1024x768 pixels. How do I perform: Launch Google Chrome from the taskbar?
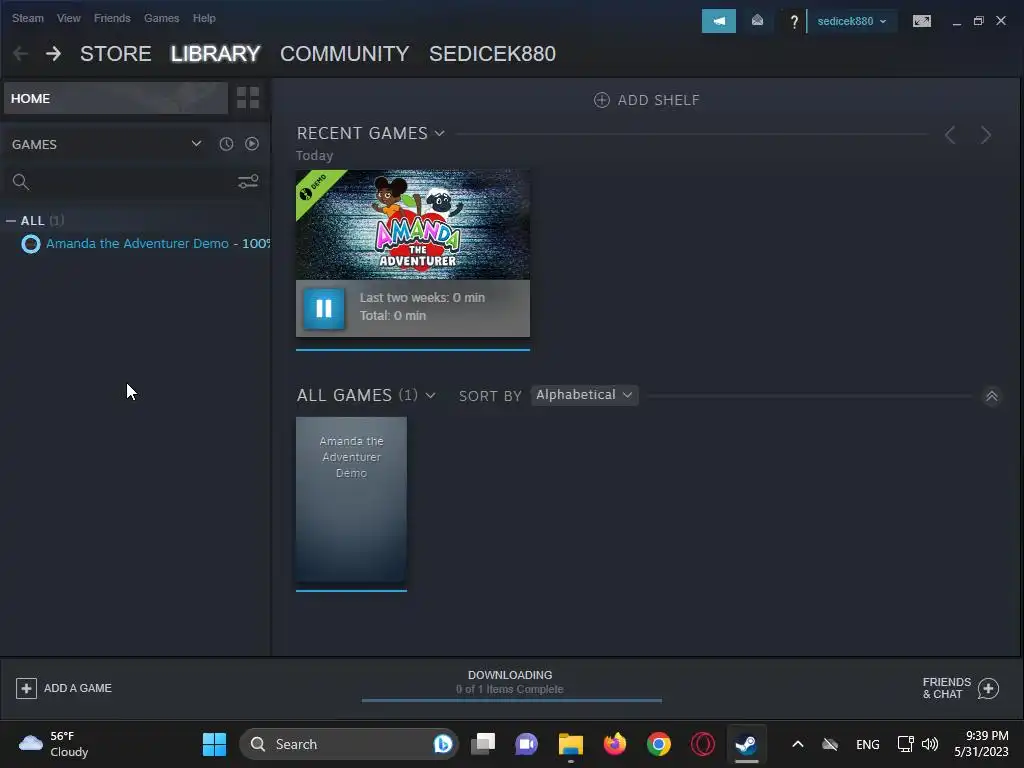pyautogui.click(x=659, y=744)
